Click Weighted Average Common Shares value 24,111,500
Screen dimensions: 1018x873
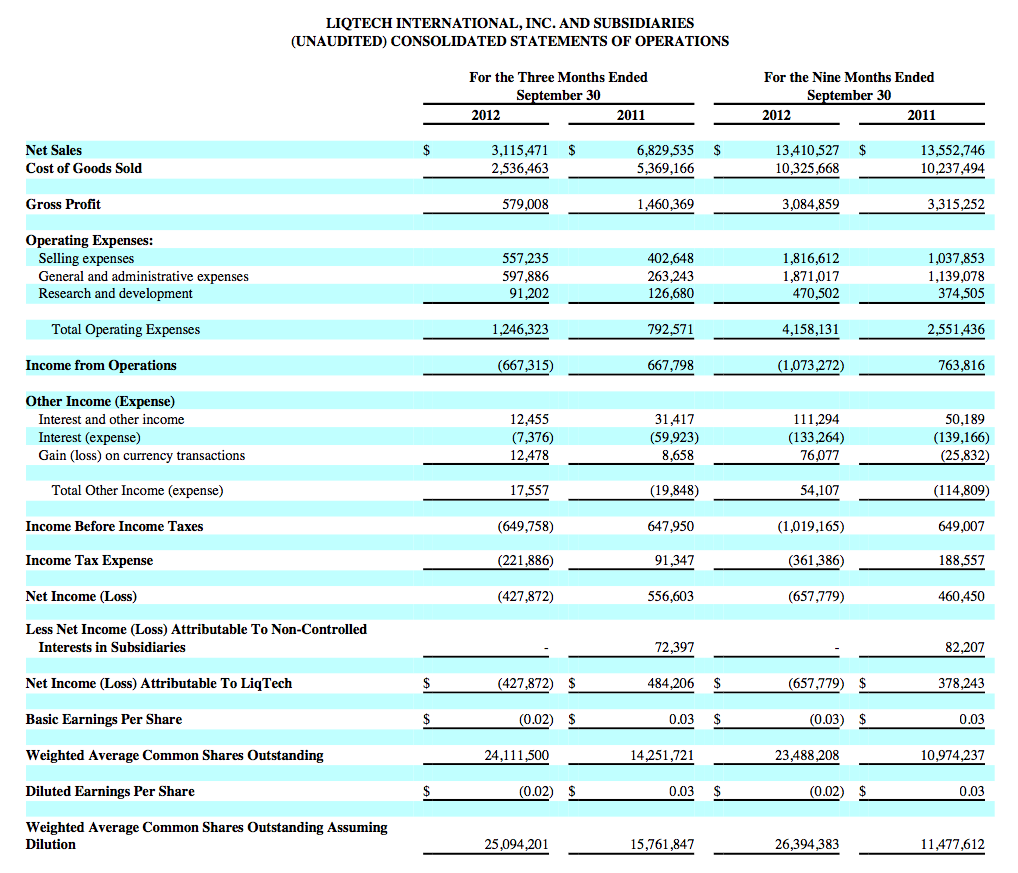(516, 756)
